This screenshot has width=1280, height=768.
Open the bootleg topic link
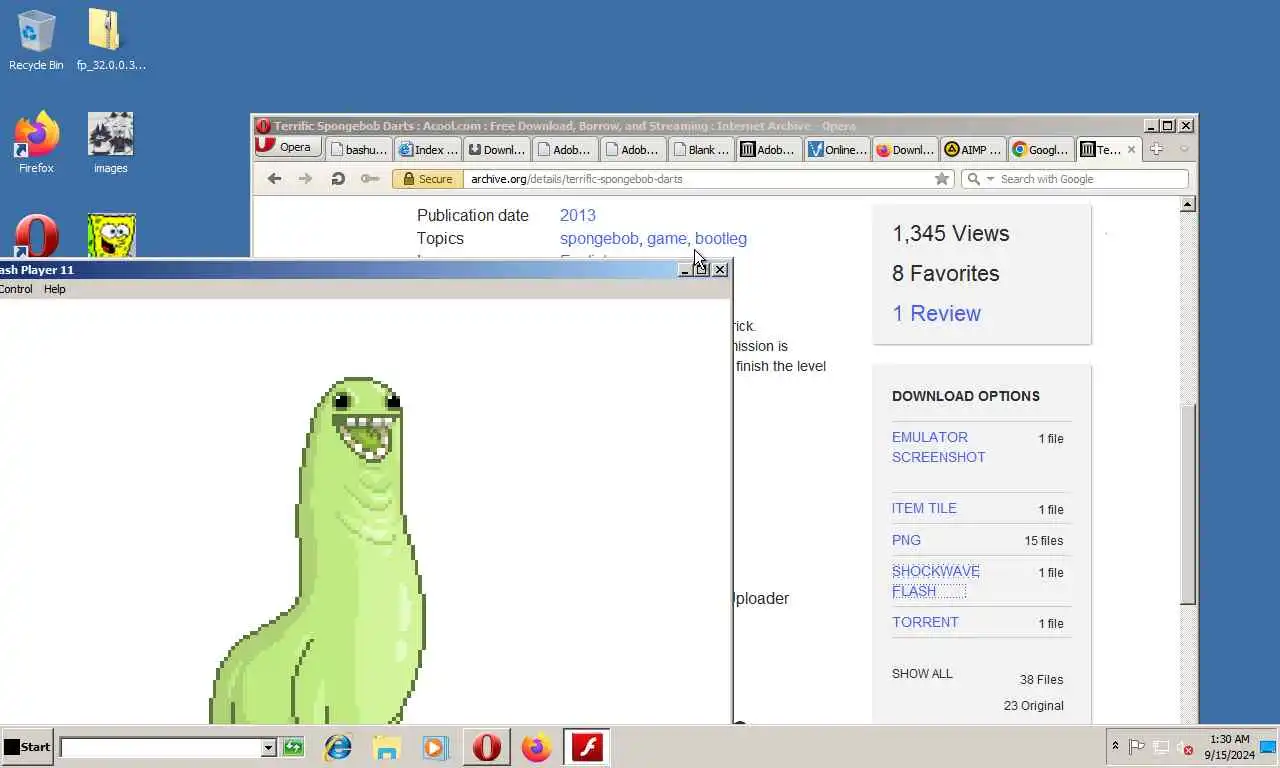[721, 238]
